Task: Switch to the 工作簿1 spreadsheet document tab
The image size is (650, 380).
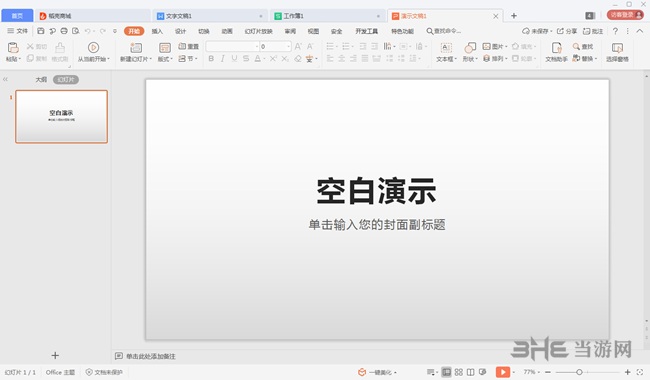Action: point(327,16)
